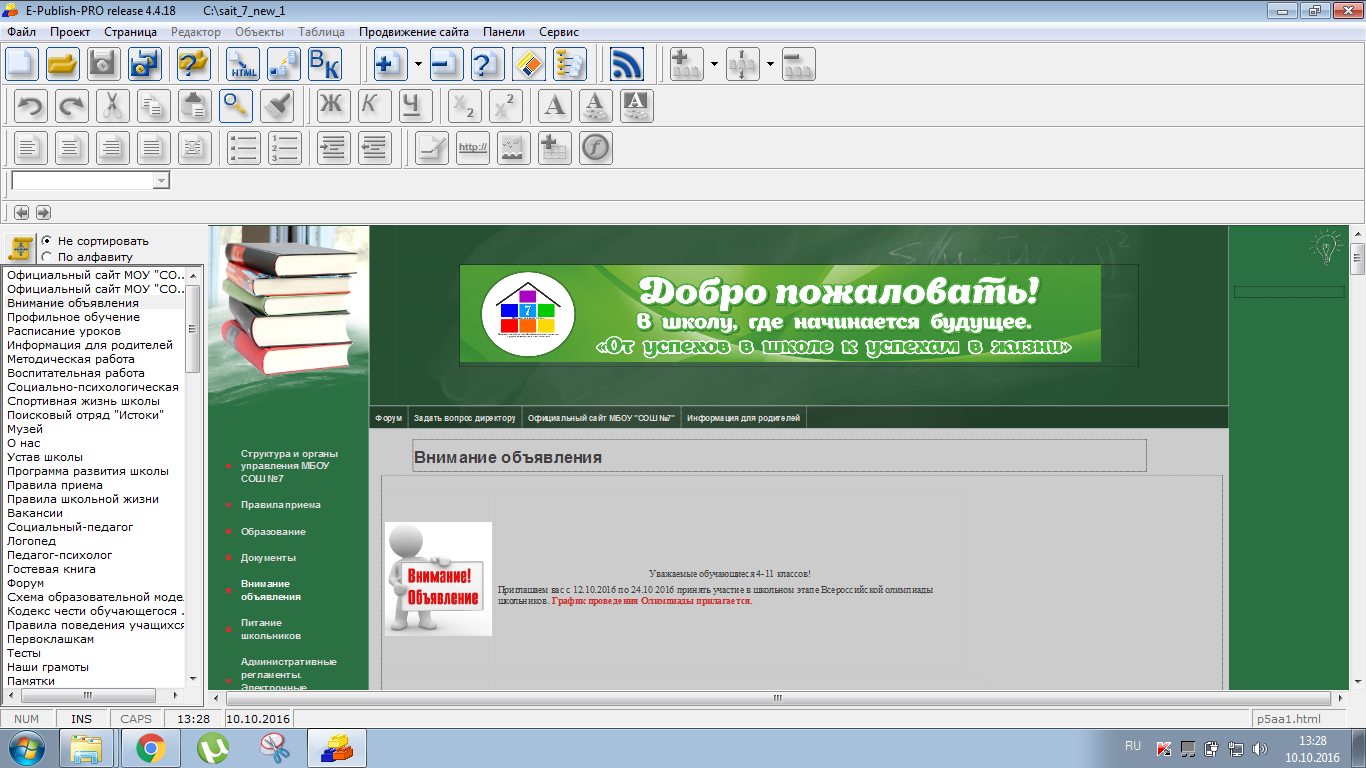Select the 'По алфавиту' radio button
1366x768 pixels.
(47, 257)
